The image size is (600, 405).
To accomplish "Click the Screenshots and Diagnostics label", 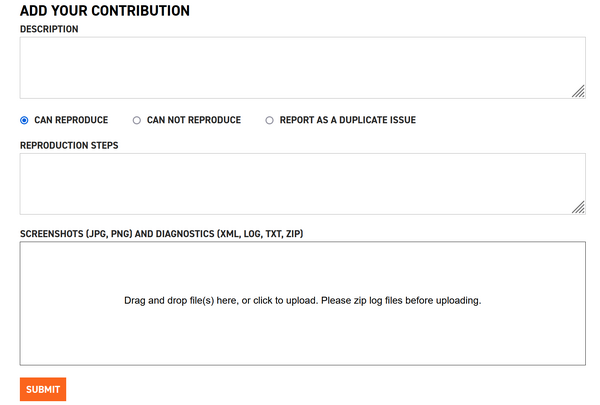I will [161, 234].
